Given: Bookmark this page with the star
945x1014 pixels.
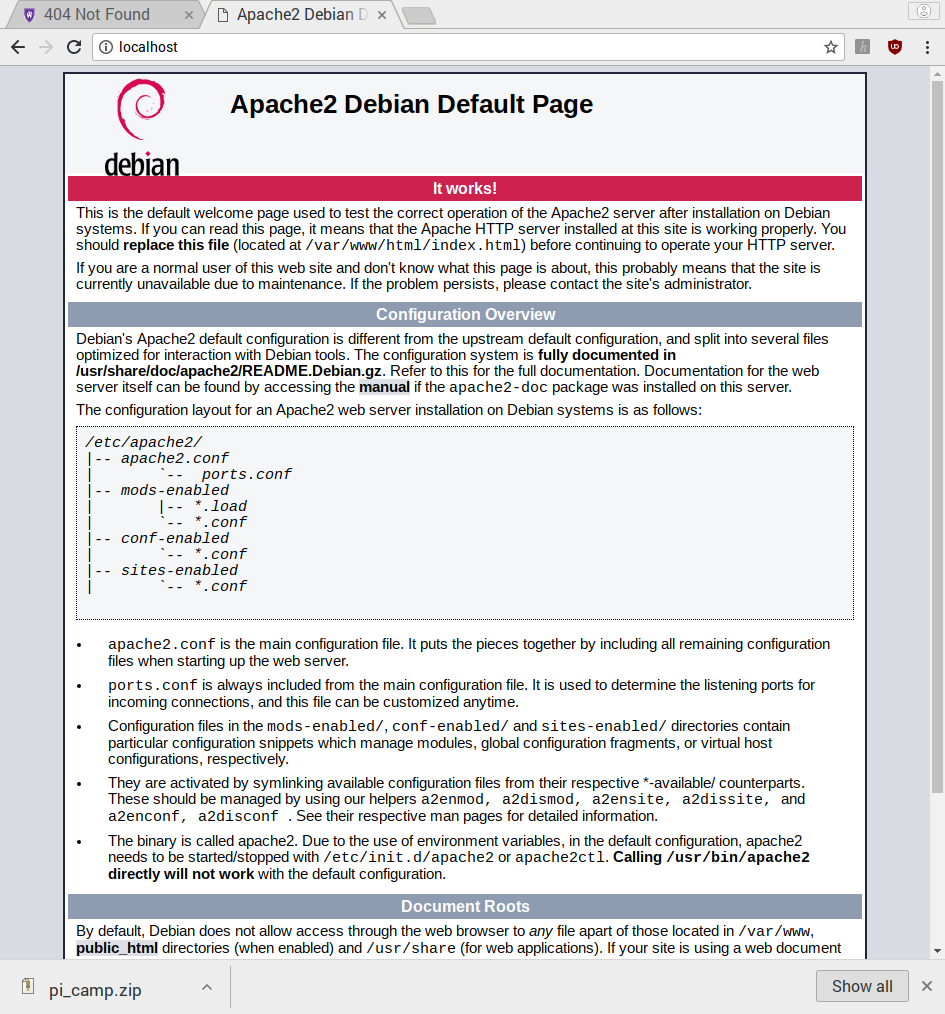Looking at the screenshot, I should coord(831,47).
